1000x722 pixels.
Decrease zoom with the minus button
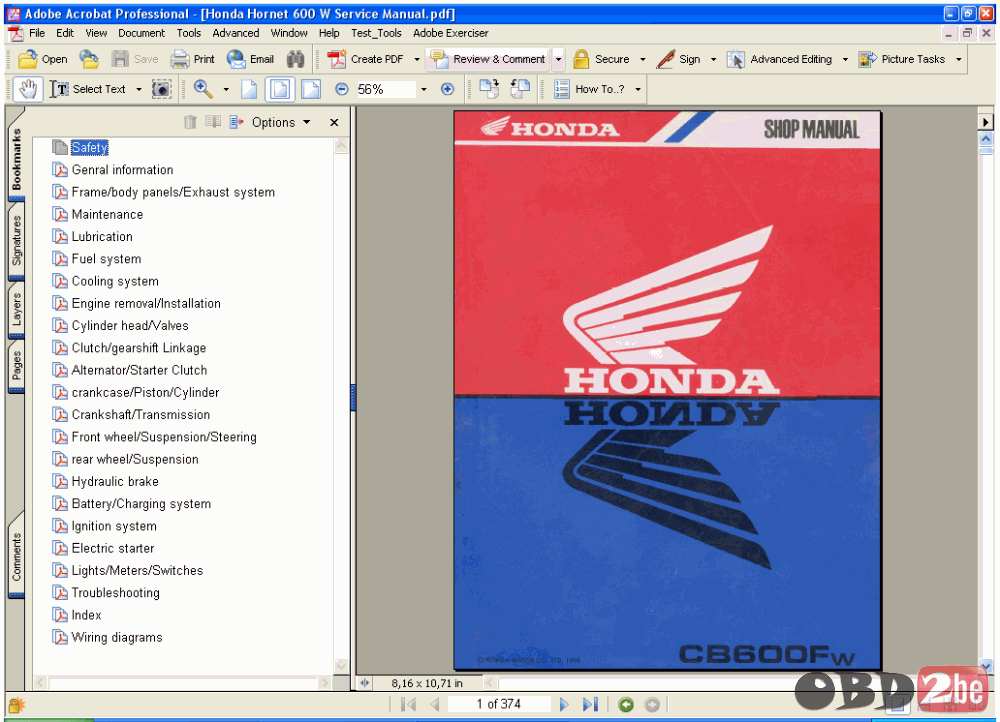pyautogui.click(x=342, y=89)
